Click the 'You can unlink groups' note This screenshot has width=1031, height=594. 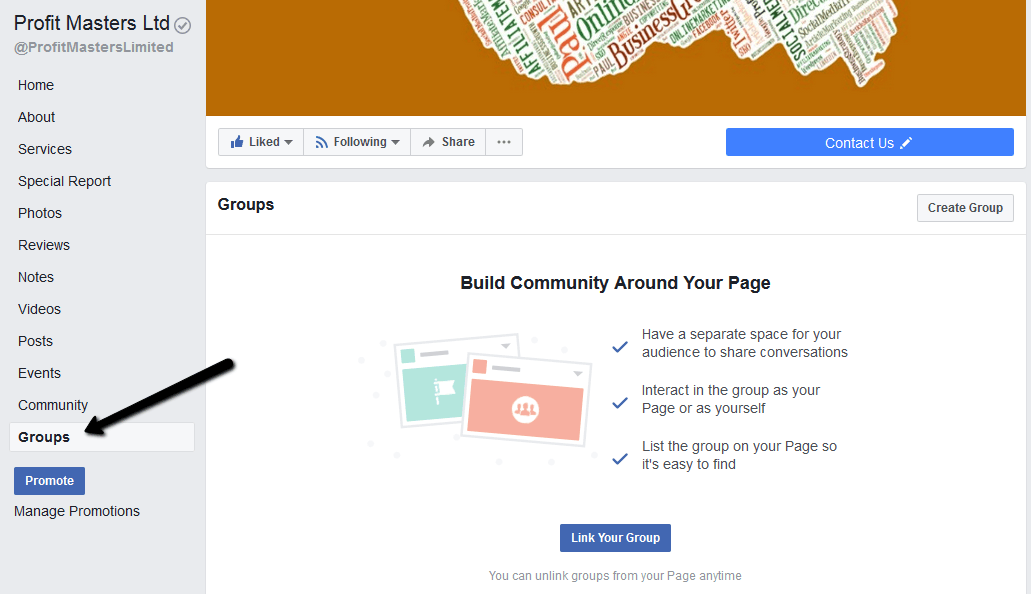click(x=615, y=576)
